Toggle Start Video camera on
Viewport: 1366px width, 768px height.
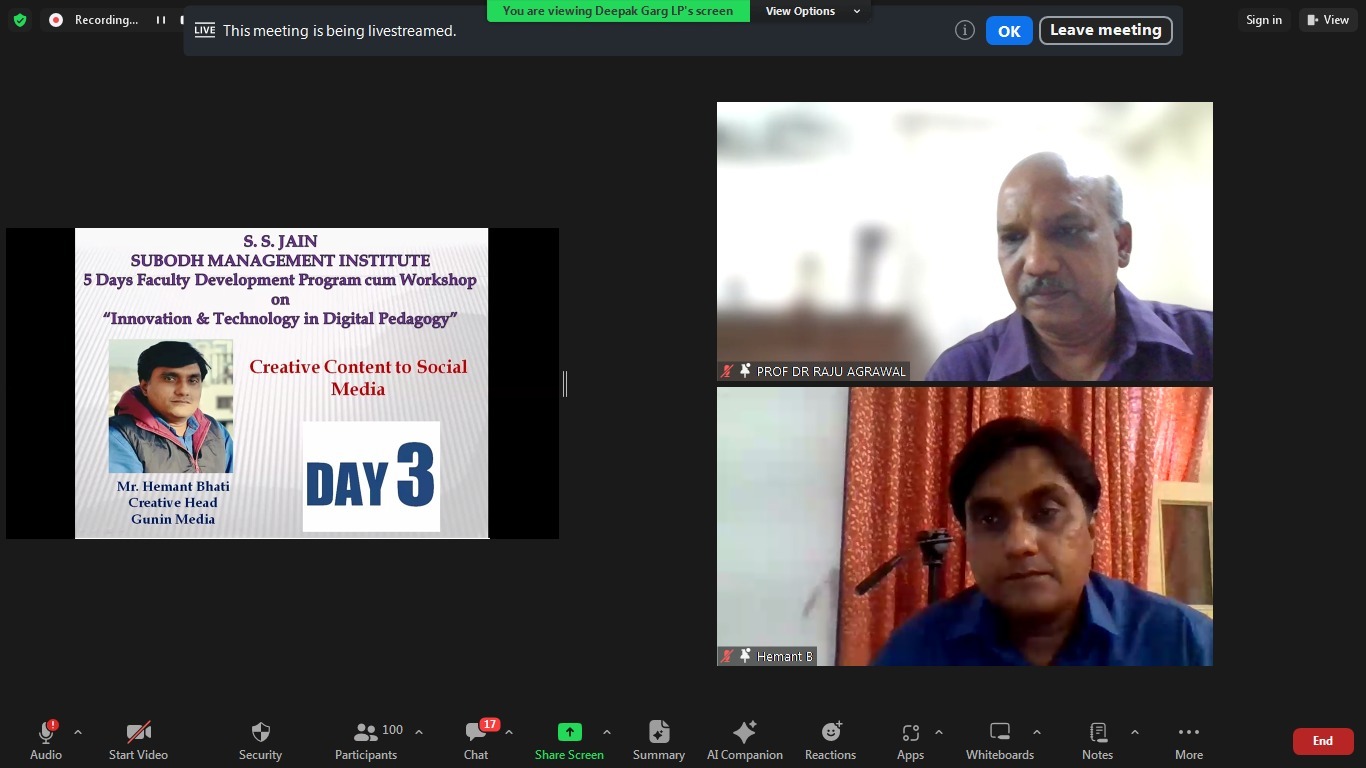(x=138, y=740)
